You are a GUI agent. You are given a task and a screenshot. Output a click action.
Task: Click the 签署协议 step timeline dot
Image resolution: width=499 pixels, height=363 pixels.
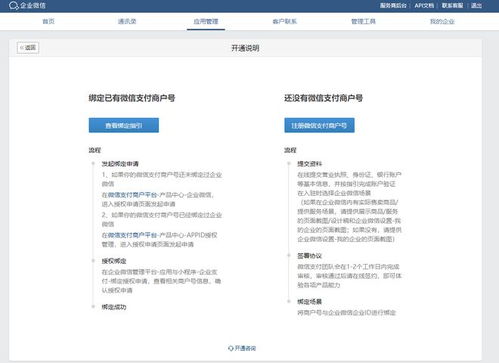click(289, 256)
